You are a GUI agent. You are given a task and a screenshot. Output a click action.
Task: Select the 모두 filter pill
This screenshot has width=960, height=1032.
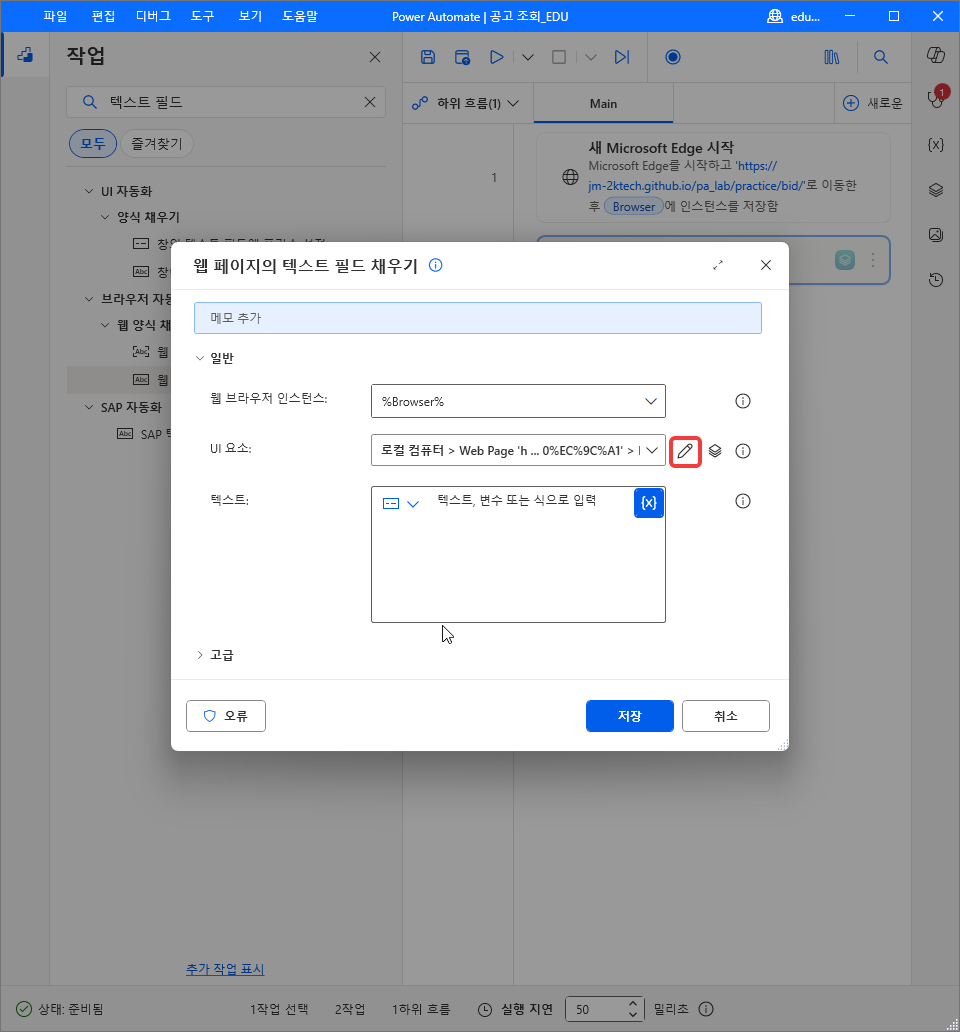pos(93,143)
